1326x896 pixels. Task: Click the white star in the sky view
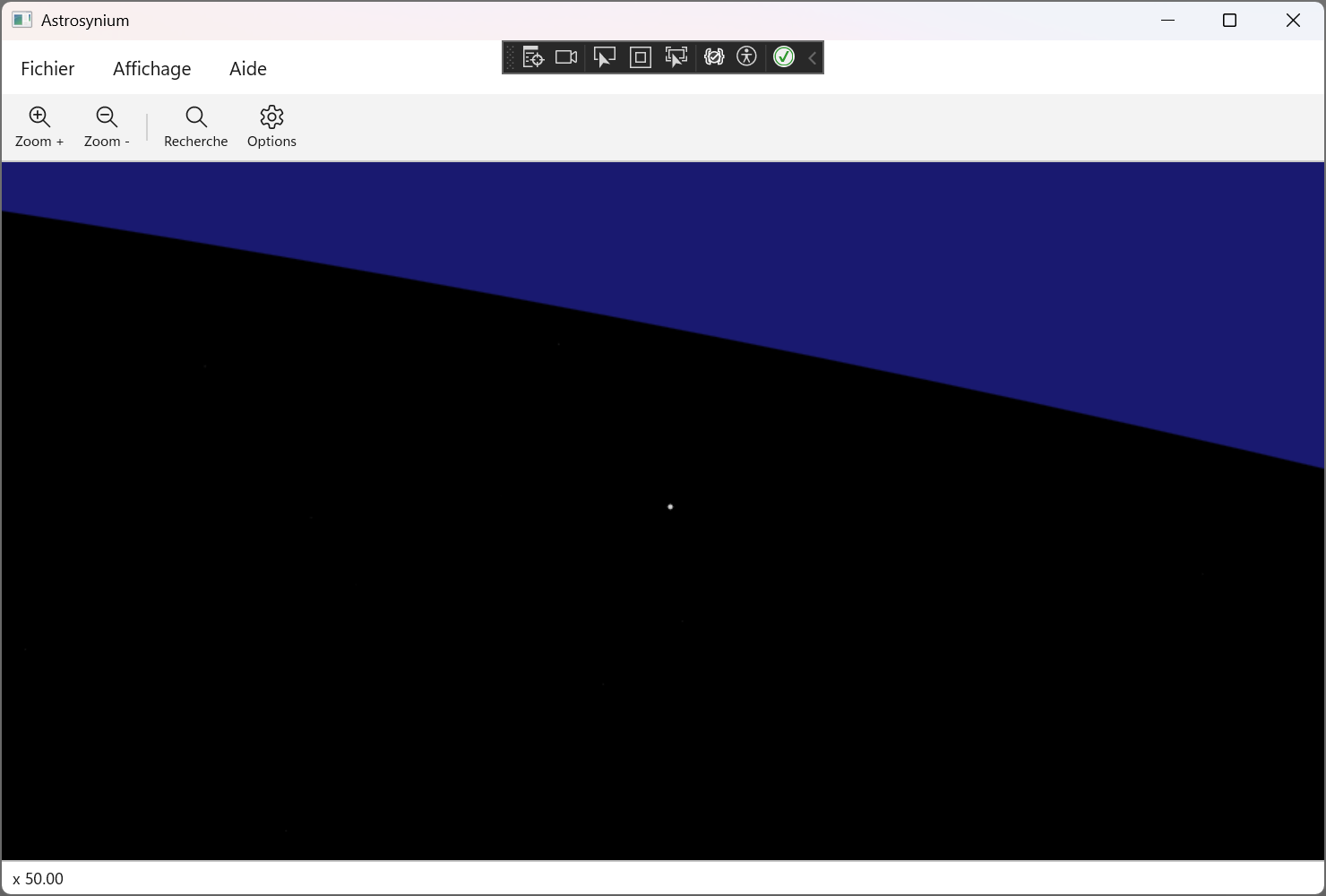tap(670, 507)
